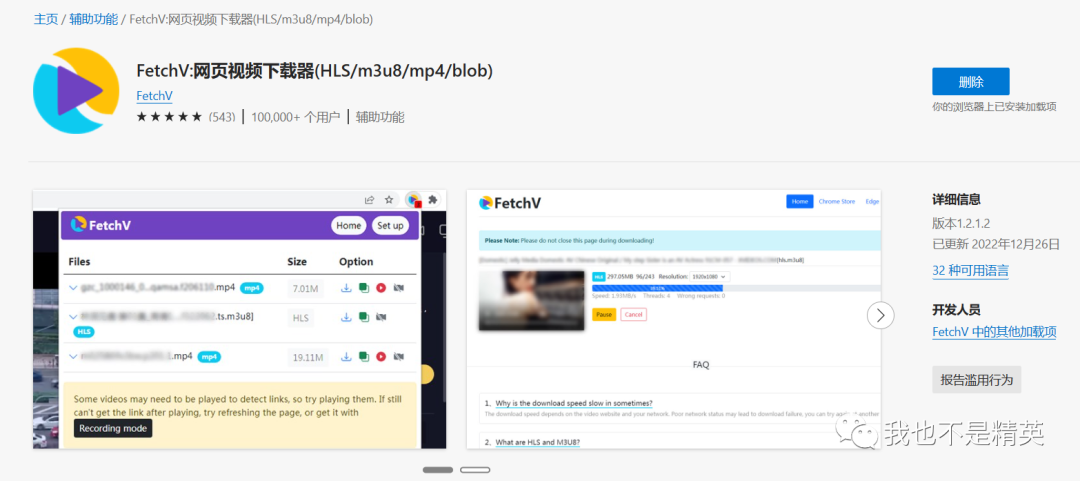Image resolution: width=1080 pixels, height=481 pixels.
Task: Select the second carousel page indicator
Action: pyautogui.click(x=474, y=469)
